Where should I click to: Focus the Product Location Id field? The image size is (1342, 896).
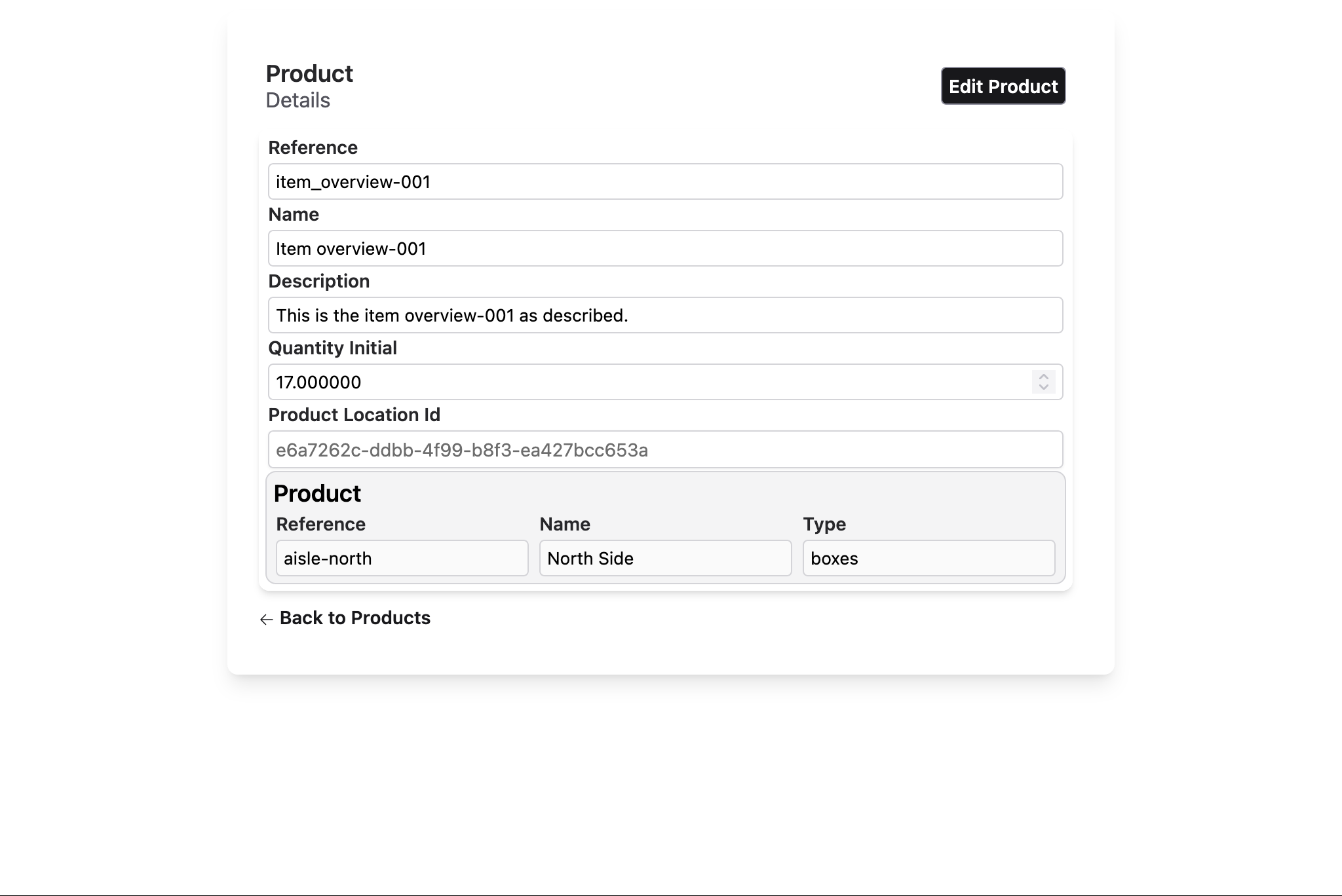point(664,450)
